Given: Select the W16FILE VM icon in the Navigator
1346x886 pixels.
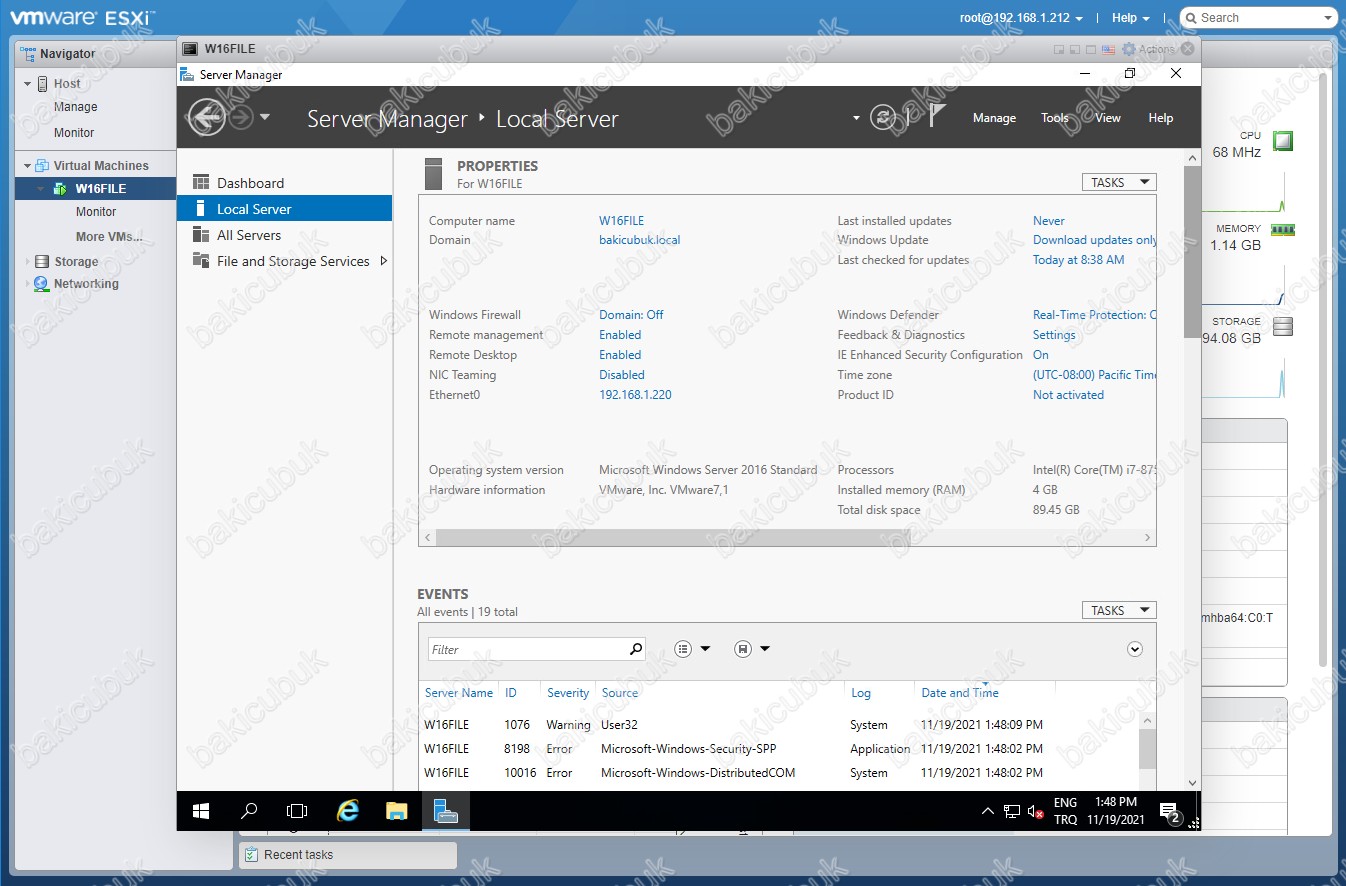Looking at the screenshot, I should click(x=60, y=189).
